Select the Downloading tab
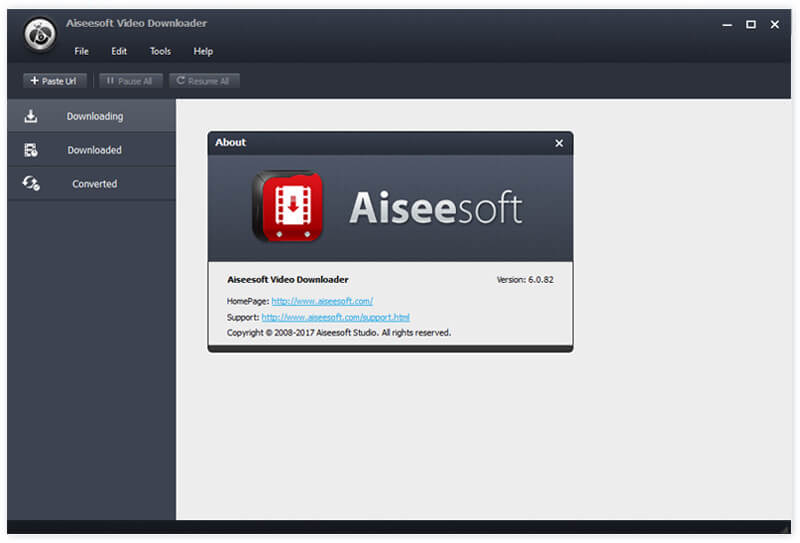This screenshot has height=543, width=800. point(92,116)
